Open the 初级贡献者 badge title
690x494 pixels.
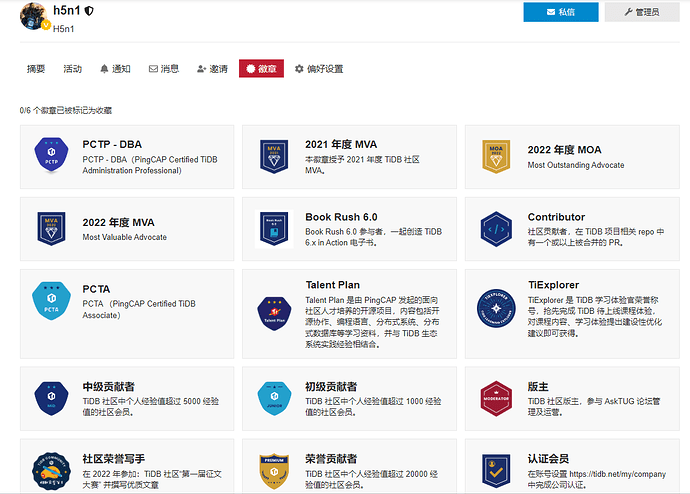[331, 387]
